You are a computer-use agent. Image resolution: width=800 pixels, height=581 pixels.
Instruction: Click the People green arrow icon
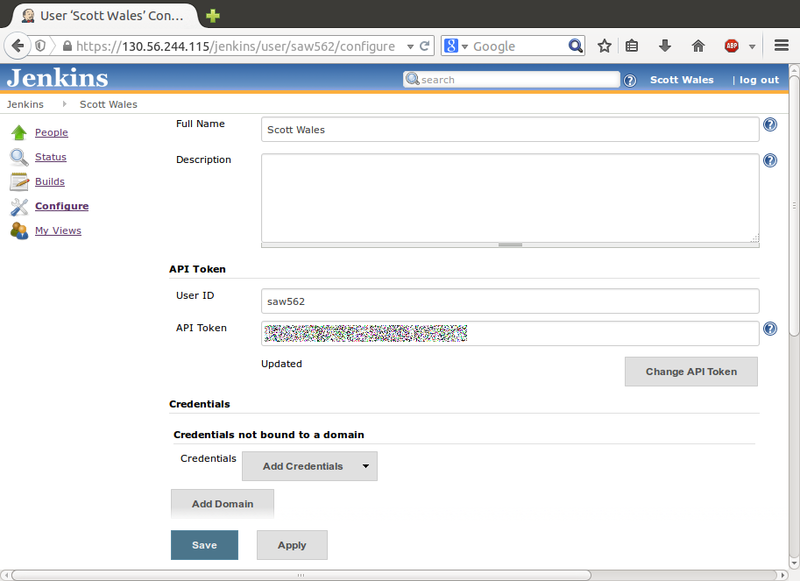(x=19, y=133)
